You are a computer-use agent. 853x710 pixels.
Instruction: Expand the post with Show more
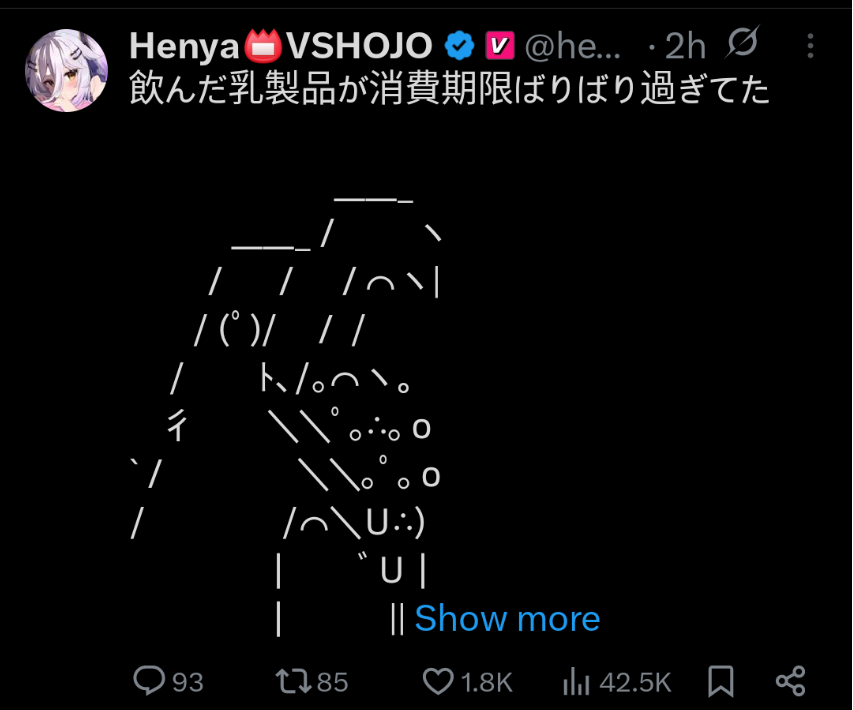pyautogui.click(x=507, y=619)
